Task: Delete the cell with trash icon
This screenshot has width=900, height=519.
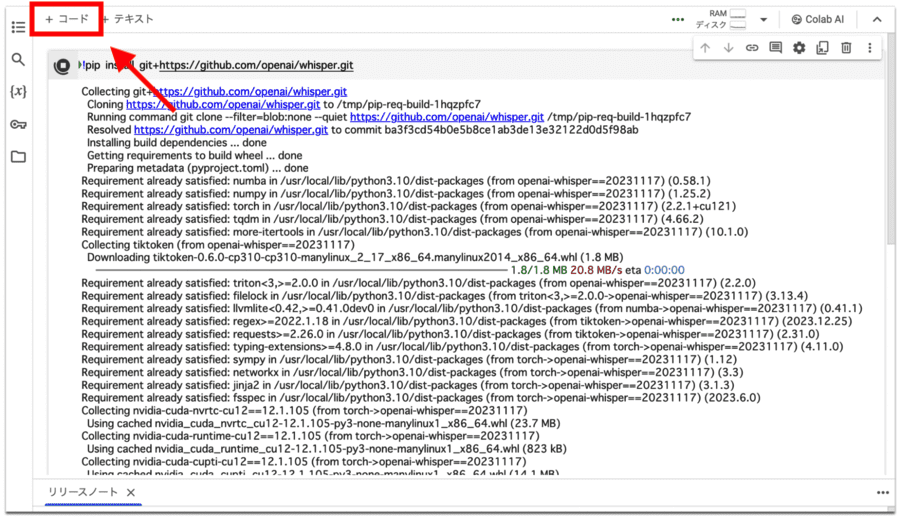Action: [x=846, y=48]
